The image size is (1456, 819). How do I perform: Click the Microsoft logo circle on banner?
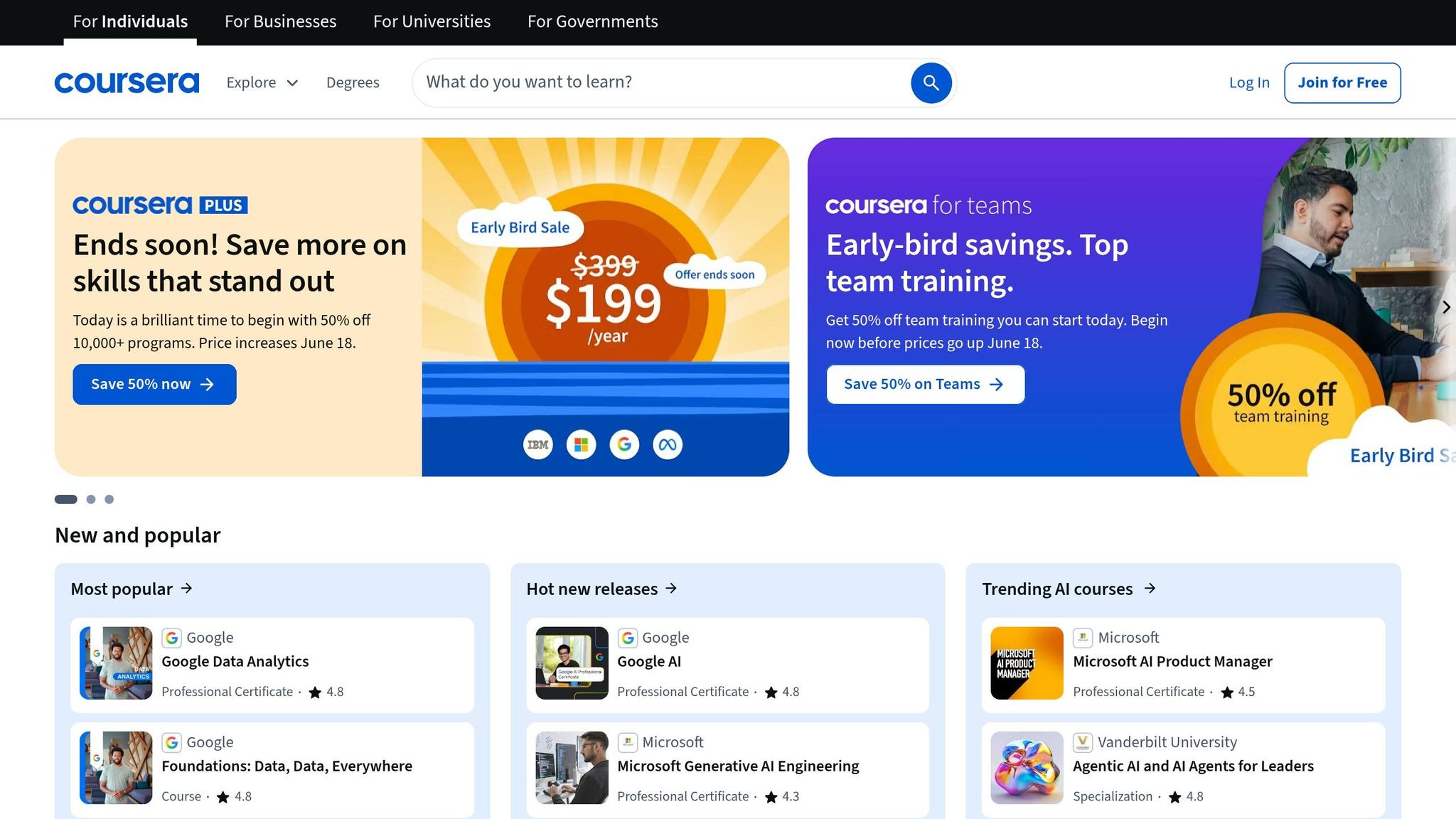tap(581, 445)
